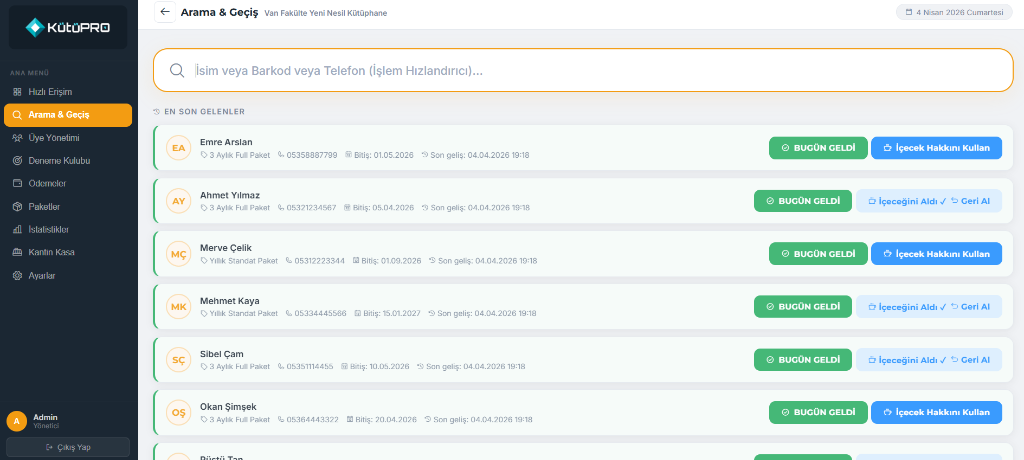Click the OŞ avatar for Okan Şimşek

178,412
